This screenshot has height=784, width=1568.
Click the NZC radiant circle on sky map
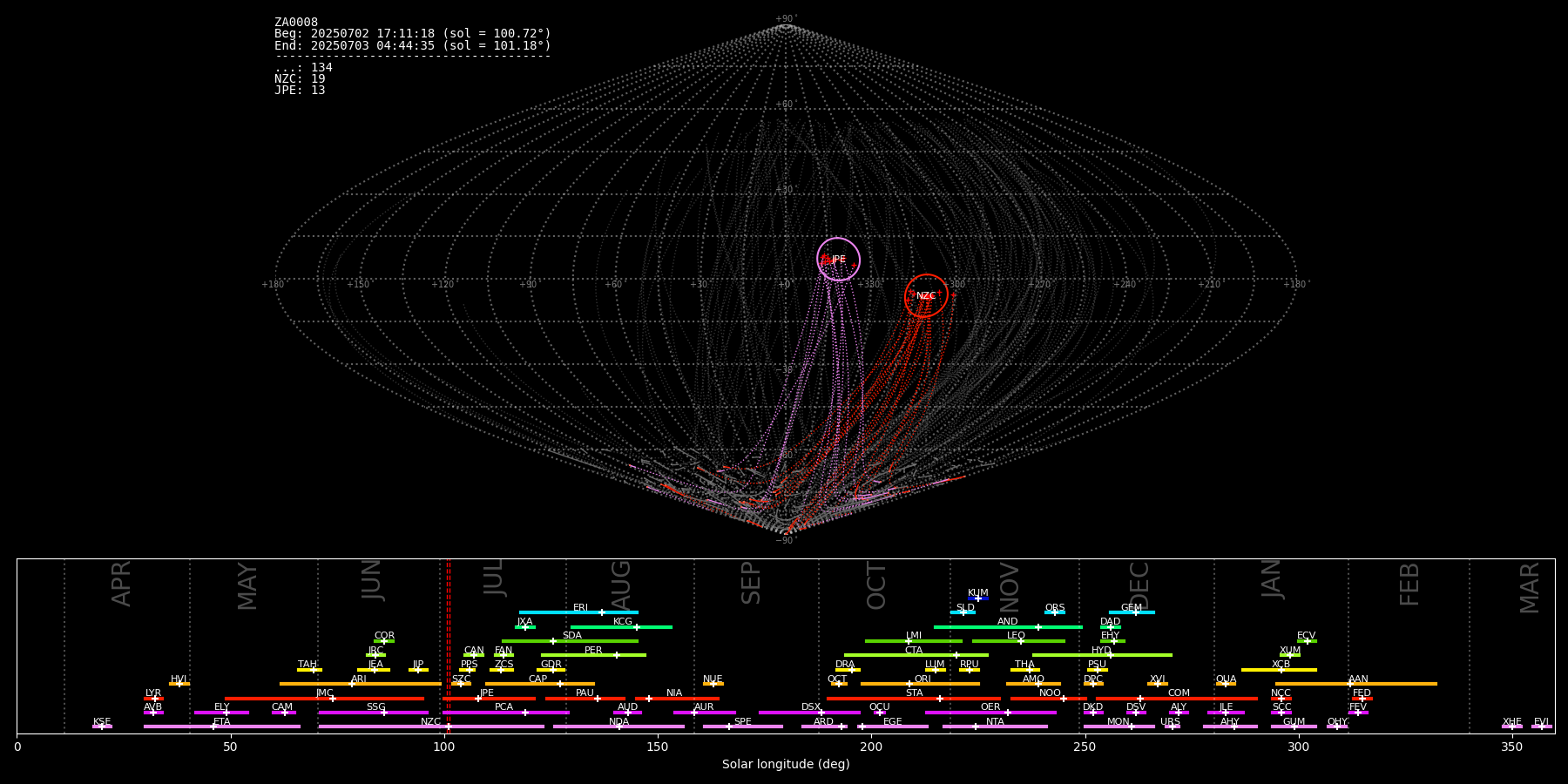926,295
